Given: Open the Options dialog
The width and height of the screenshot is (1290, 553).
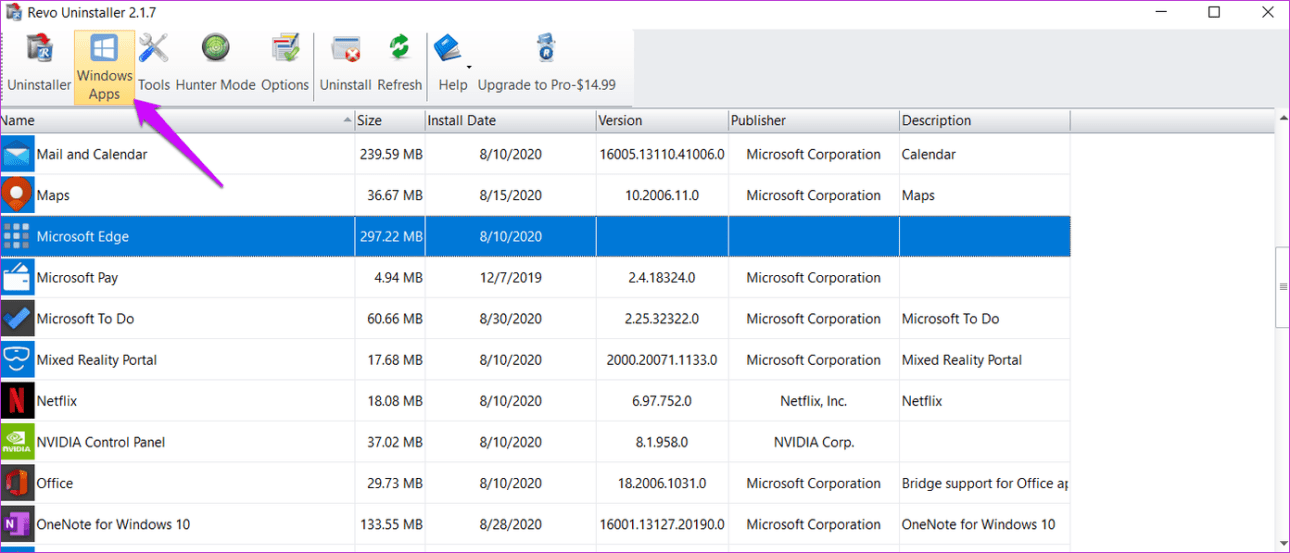Looking at the screenshot, I should pyautogui.click(x=285, y=65).
